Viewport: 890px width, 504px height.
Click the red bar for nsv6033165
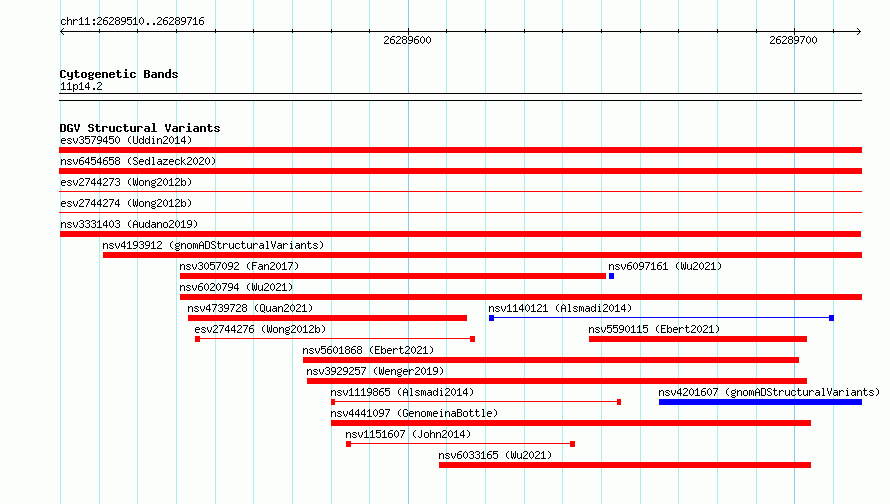coord(625,465)
